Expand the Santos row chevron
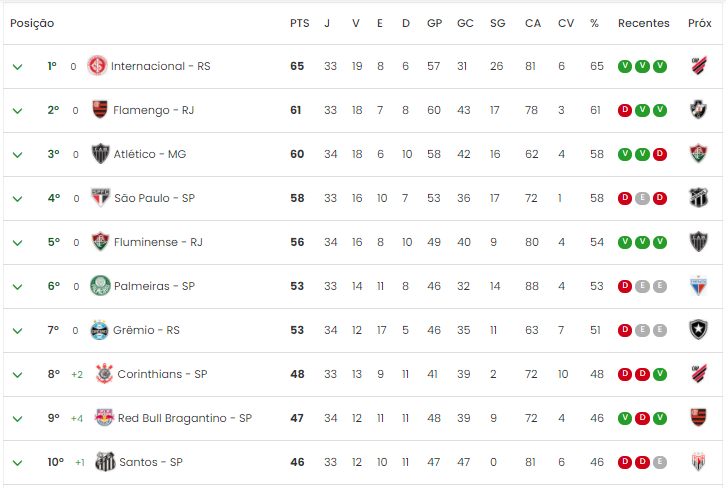The width and height of the screenshot is (726, 488). [18, 463]
